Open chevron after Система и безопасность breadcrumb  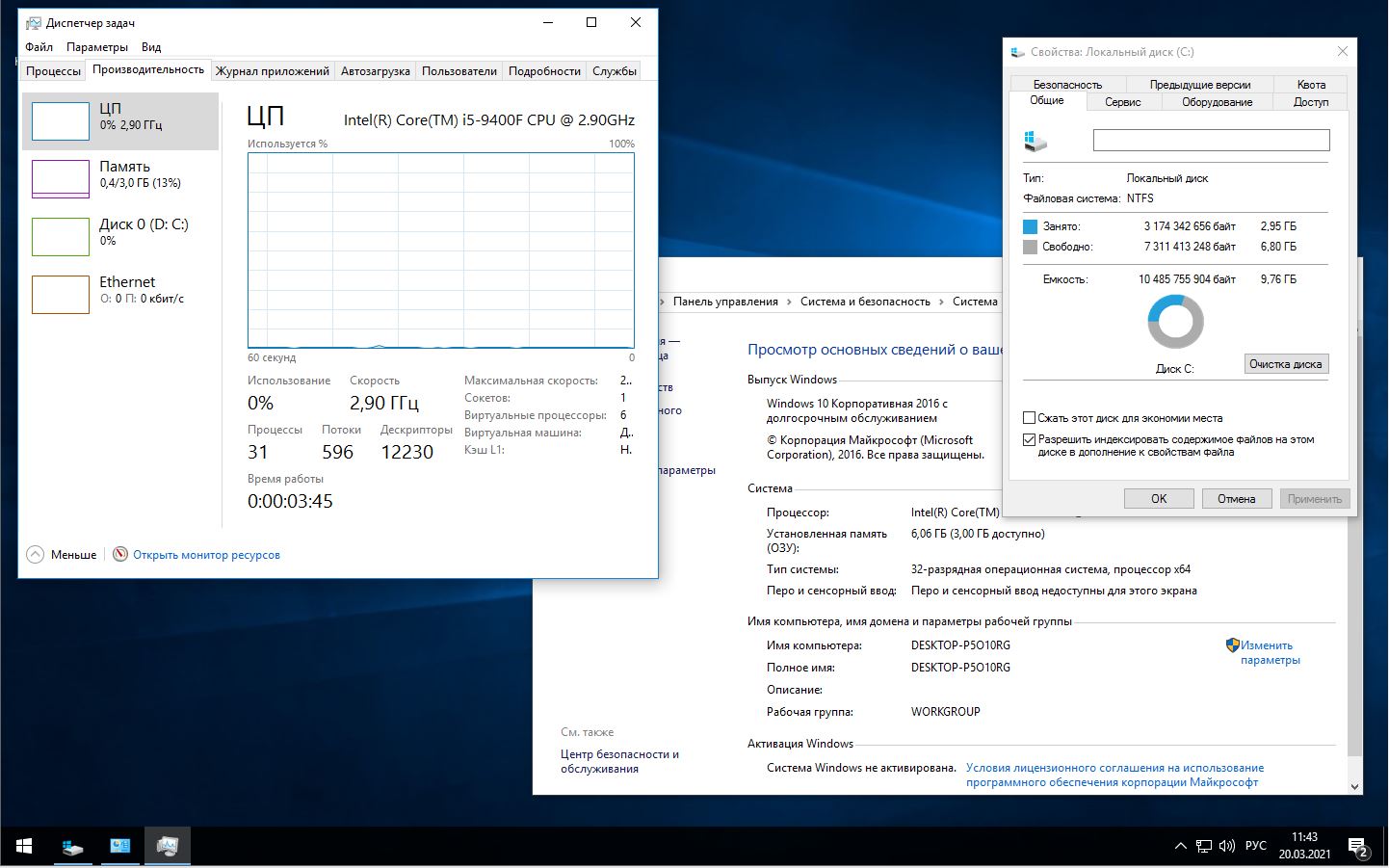941,302
